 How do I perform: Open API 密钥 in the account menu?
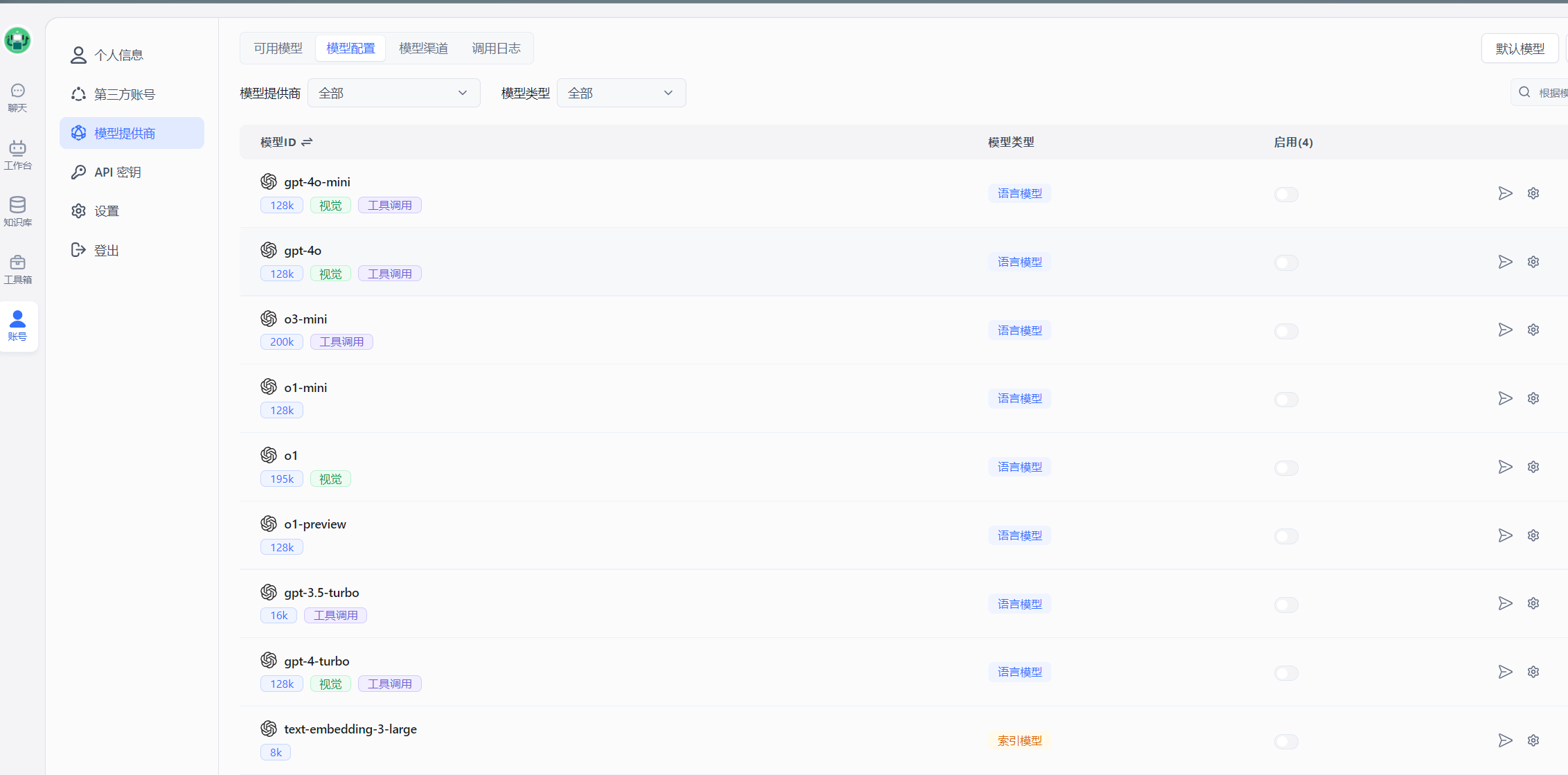coord(132,172)
